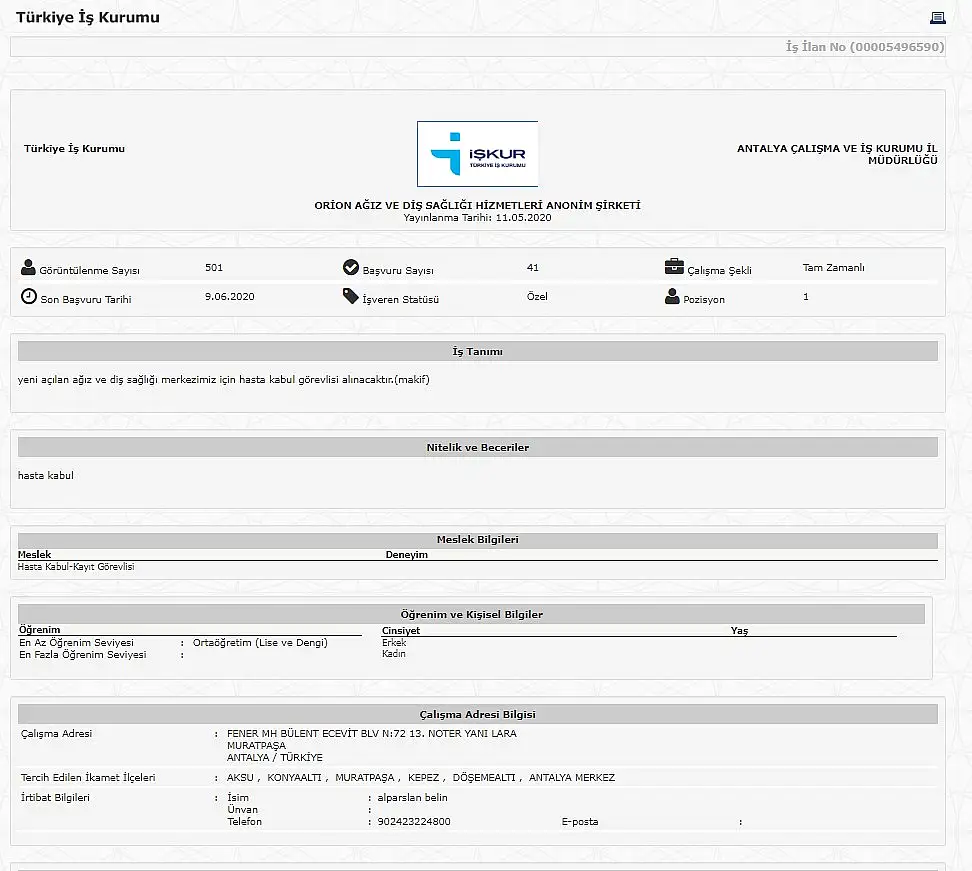Click the Türkiye İş Kurumu page title

point(87,17)
